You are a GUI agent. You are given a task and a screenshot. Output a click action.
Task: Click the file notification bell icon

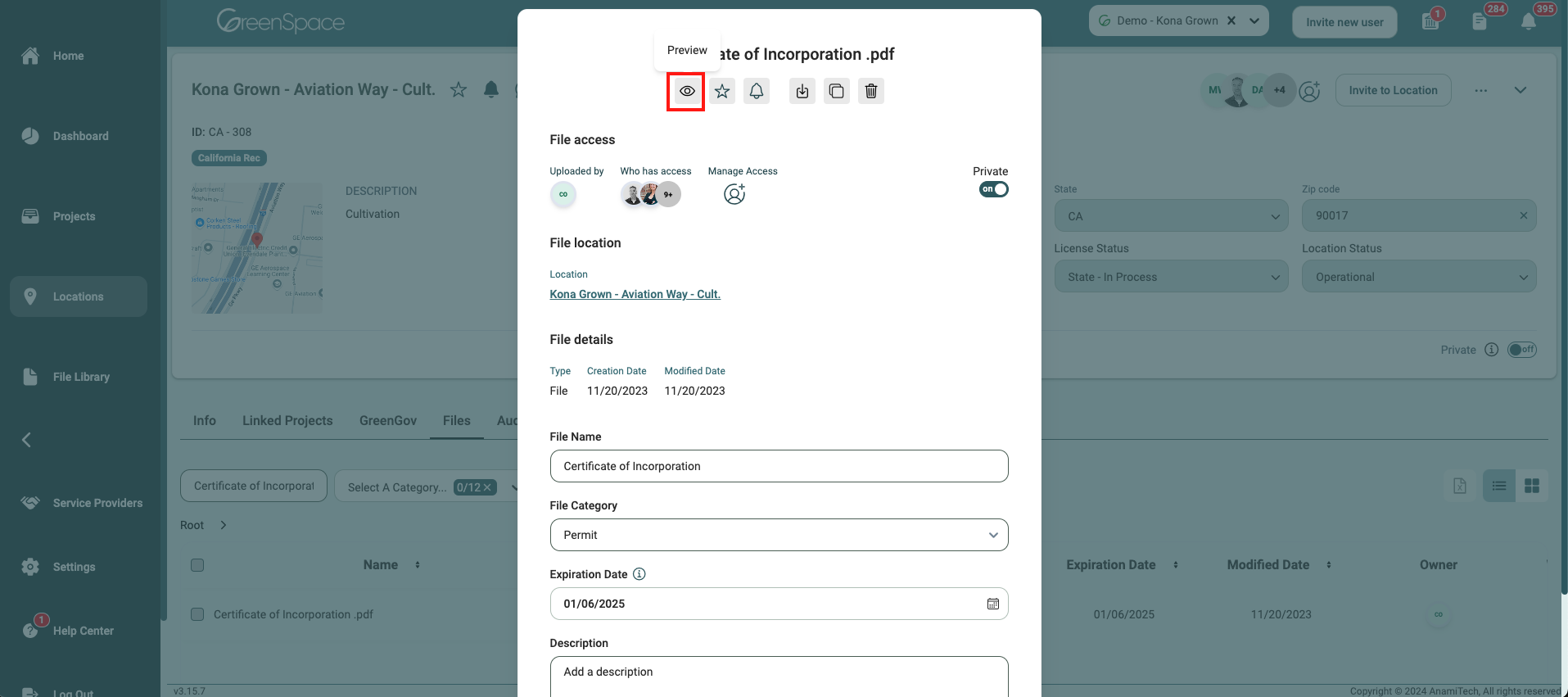[x=757, y=91]
